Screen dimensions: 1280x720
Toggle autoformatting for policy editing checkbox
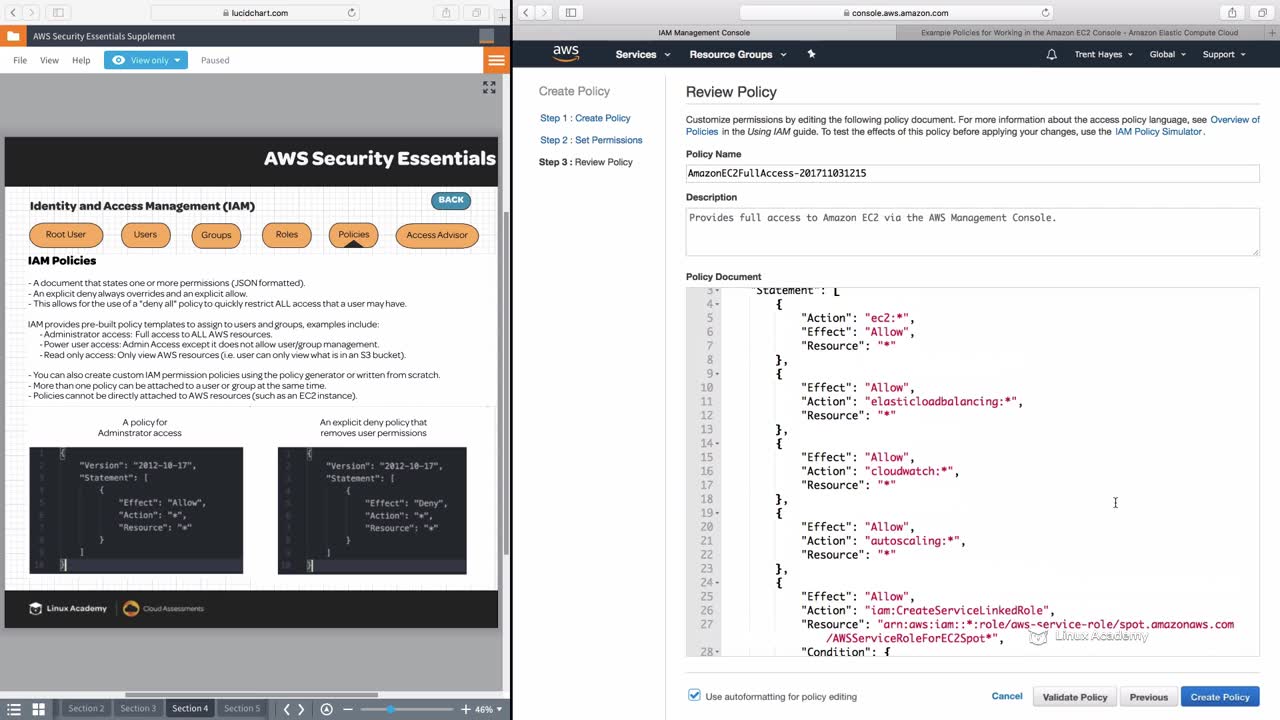pos(694,696)
